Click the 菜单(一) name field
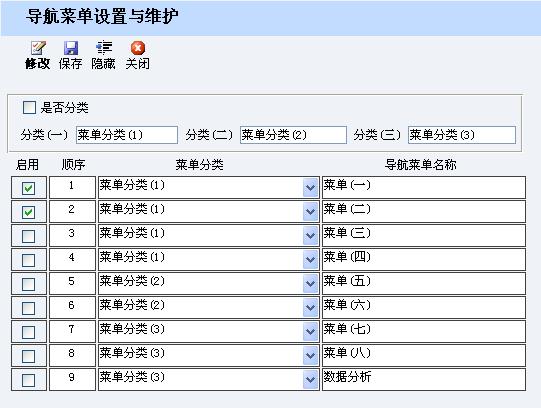 pos(424,188)
